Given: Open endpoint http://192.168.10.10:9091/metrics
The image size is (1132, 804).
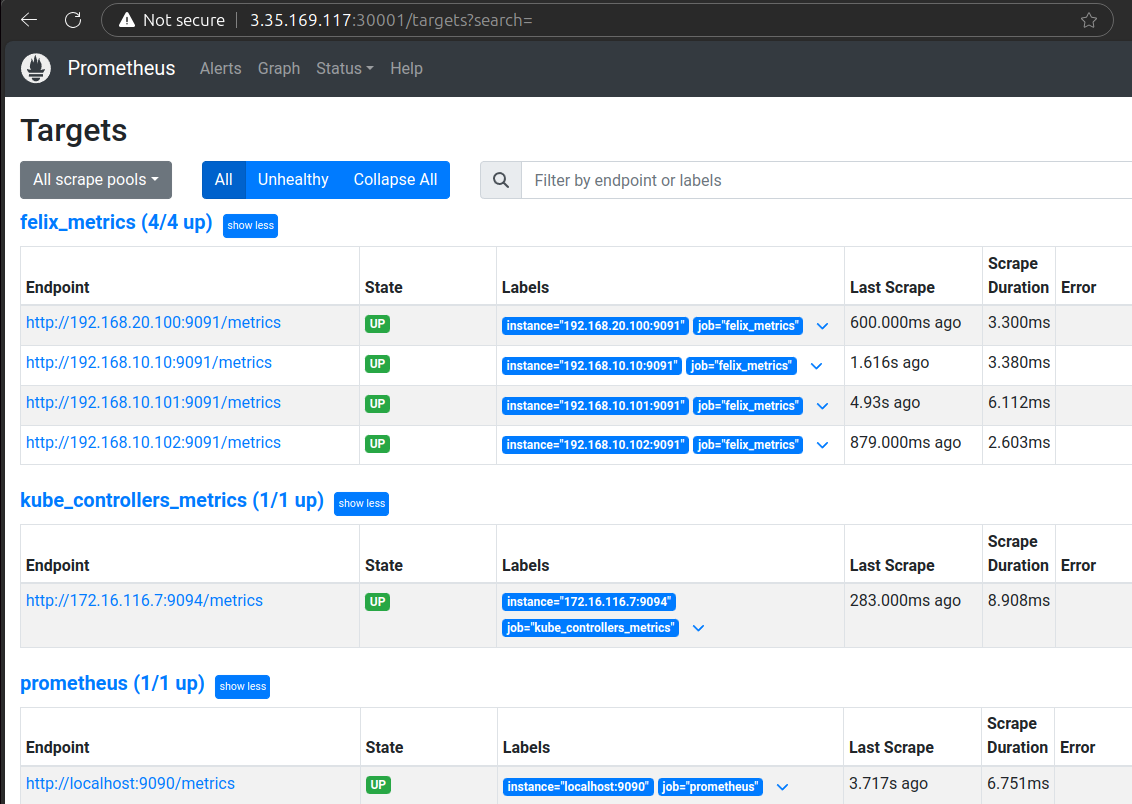Looking at the screenshot, I should 149,362.
